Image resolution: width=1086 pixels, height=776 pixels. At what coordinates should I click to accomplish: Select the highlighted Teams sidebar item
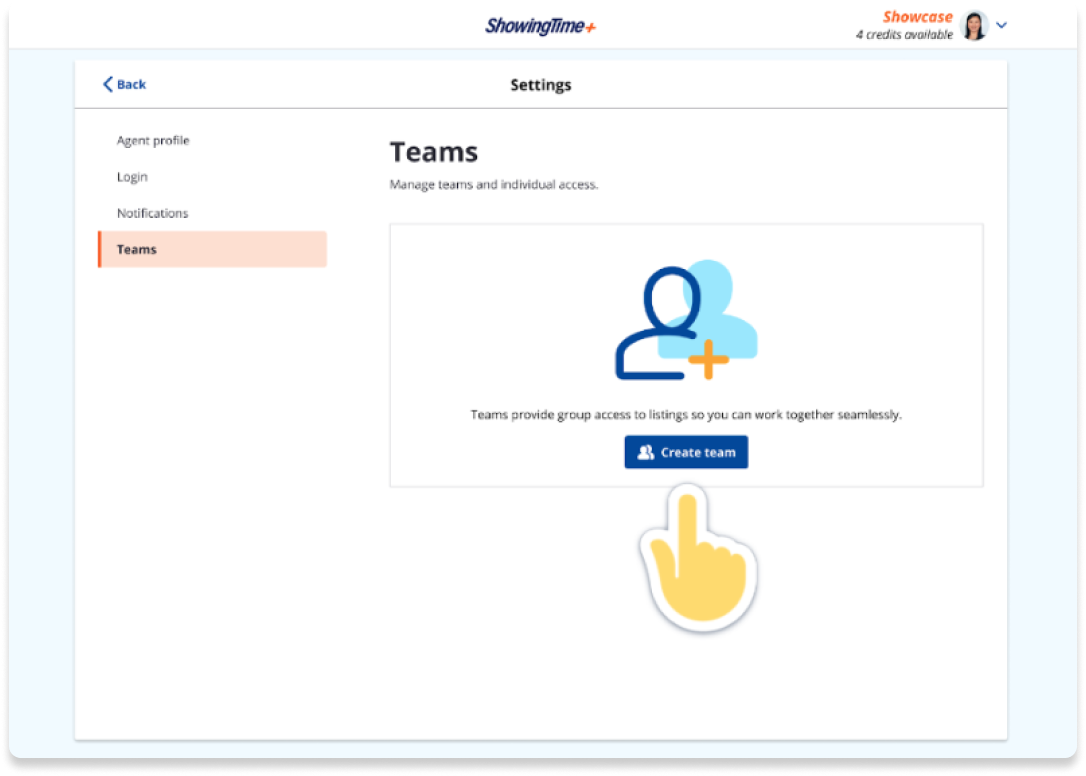[x=212, y=249]
